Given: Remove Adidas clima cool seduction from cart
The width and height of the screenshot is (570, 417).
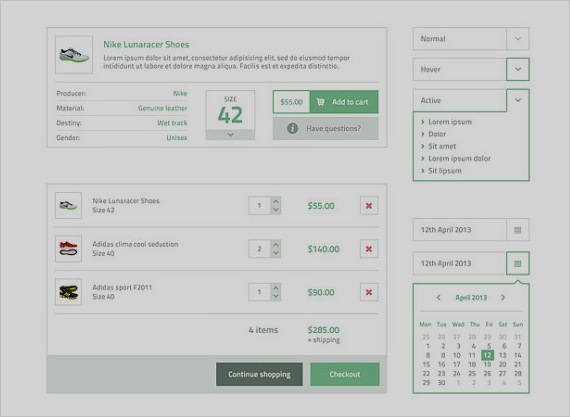Looking at the screenshot, I should click(369, 249).
